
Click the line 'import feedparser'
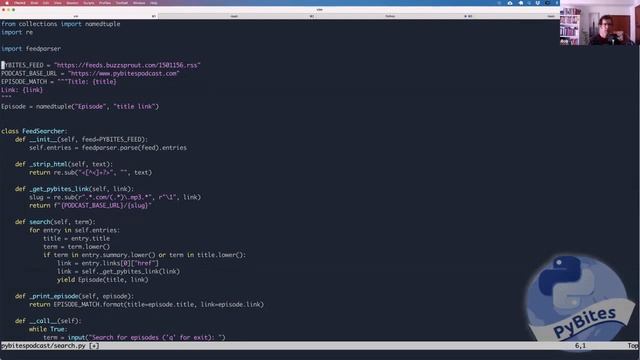click(x=31, y=49)
